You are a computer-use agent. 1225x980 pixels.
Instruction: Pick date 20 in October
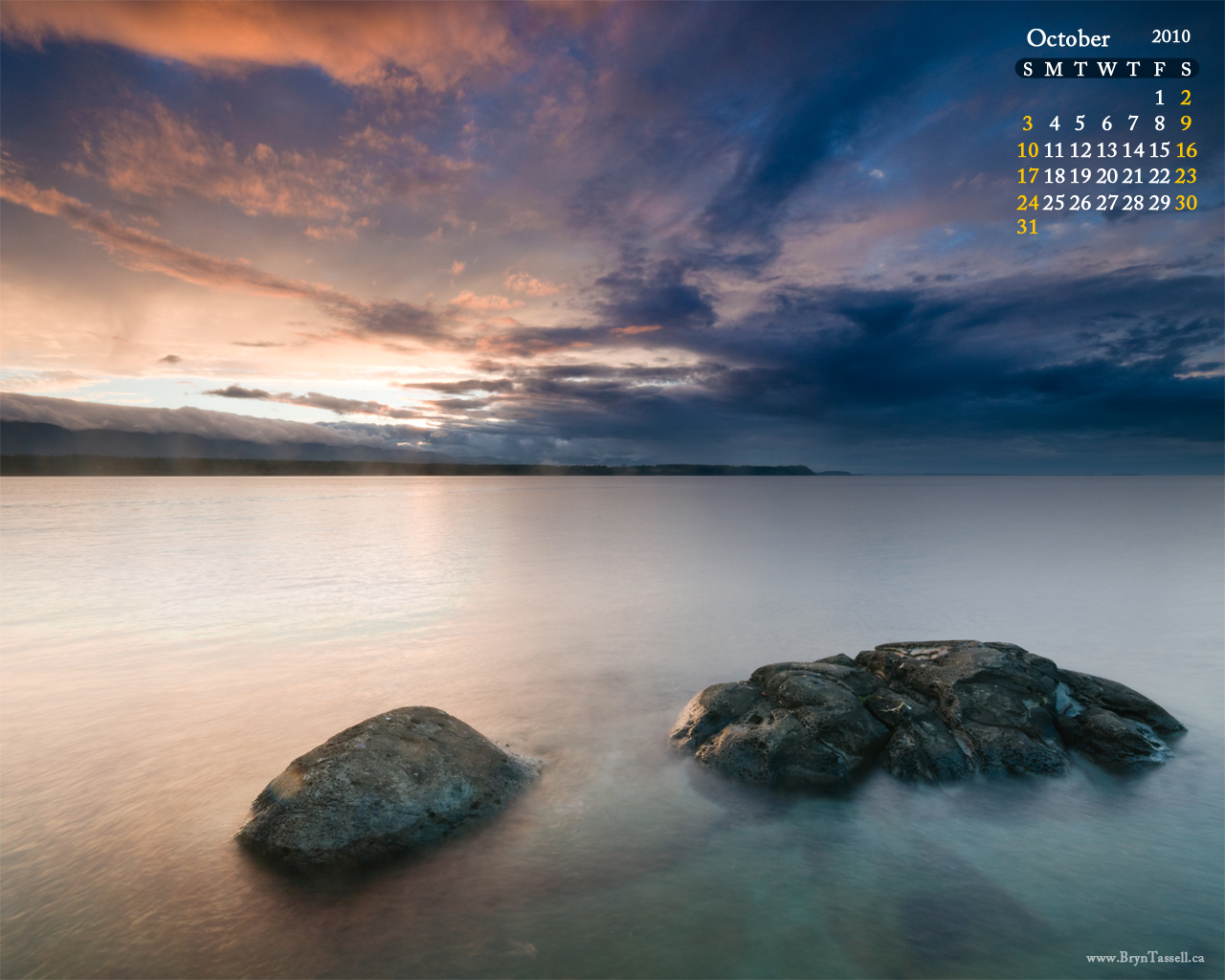click(1106, 176)
